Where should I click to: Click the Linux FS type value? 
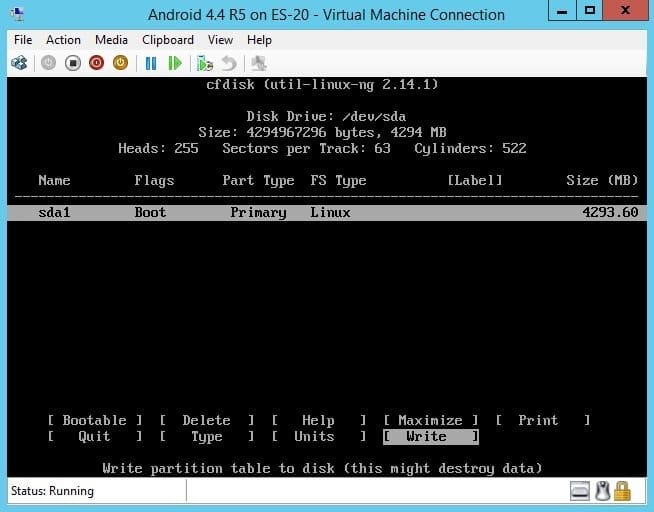[330, 213]
